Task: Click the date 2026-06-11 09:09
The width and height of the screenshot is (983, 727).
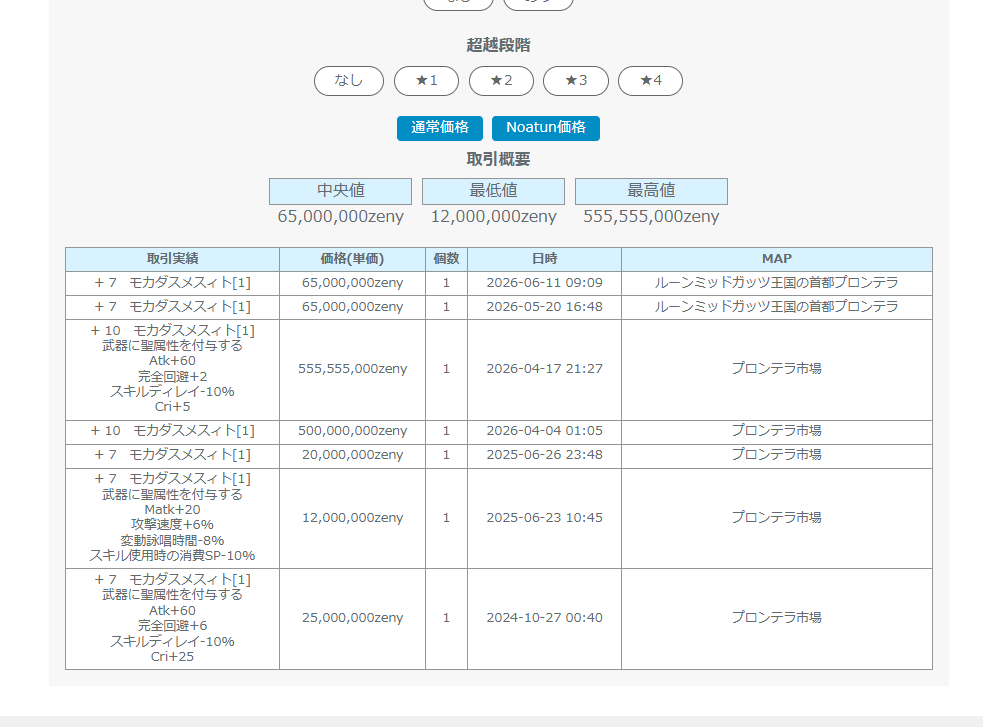Action: (x=544, y=283)
